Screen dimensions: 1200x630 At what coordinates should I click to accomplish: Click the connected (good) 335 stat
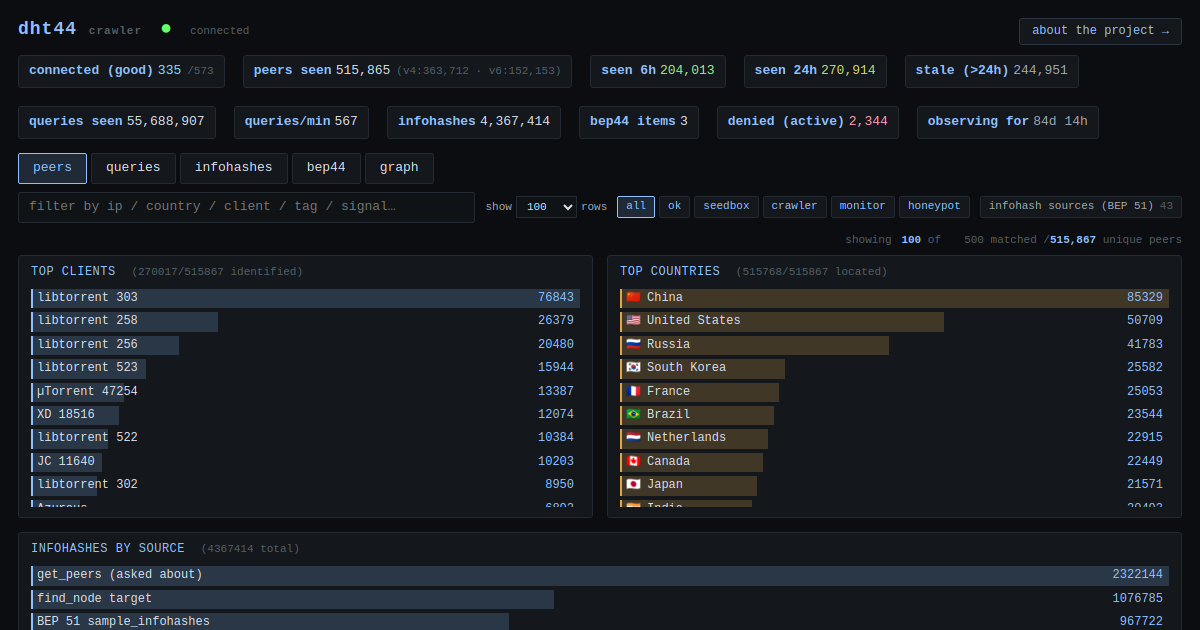(x=121, y=71)
